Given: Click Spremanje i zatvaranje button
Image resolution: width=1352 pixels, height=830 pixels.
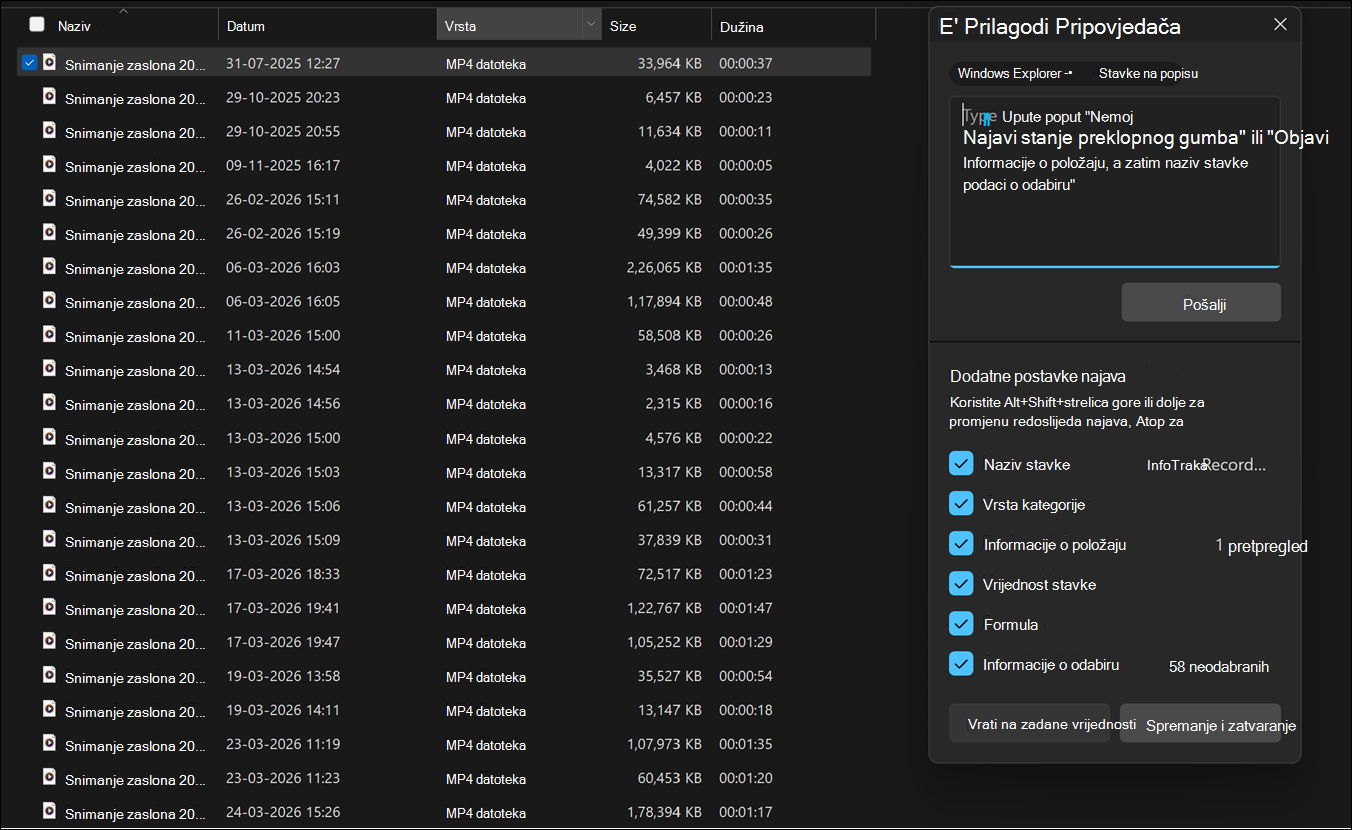Looking at the screenshot, I should (x=1200, y=723).
